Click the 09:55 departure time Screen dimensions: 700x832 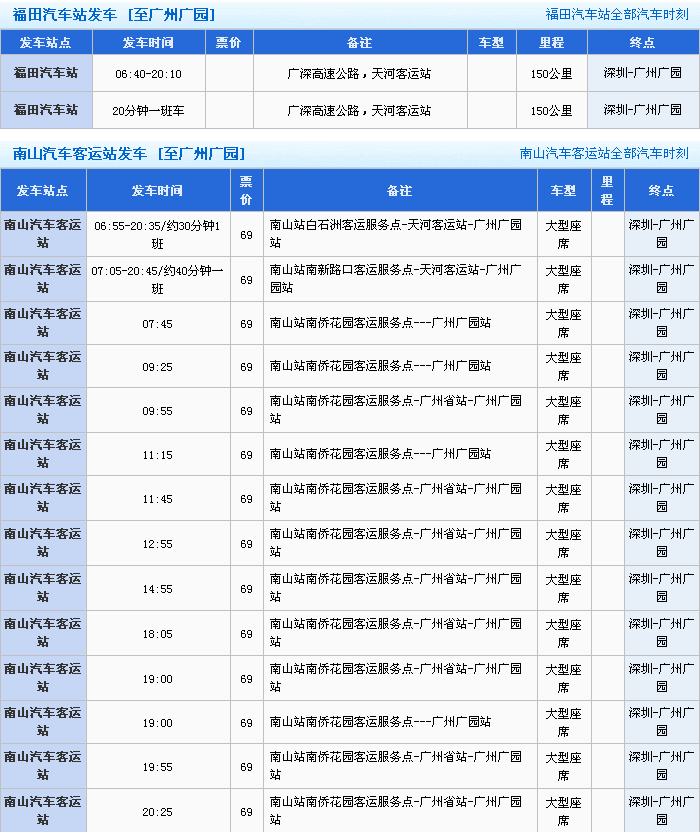point(158,411)
